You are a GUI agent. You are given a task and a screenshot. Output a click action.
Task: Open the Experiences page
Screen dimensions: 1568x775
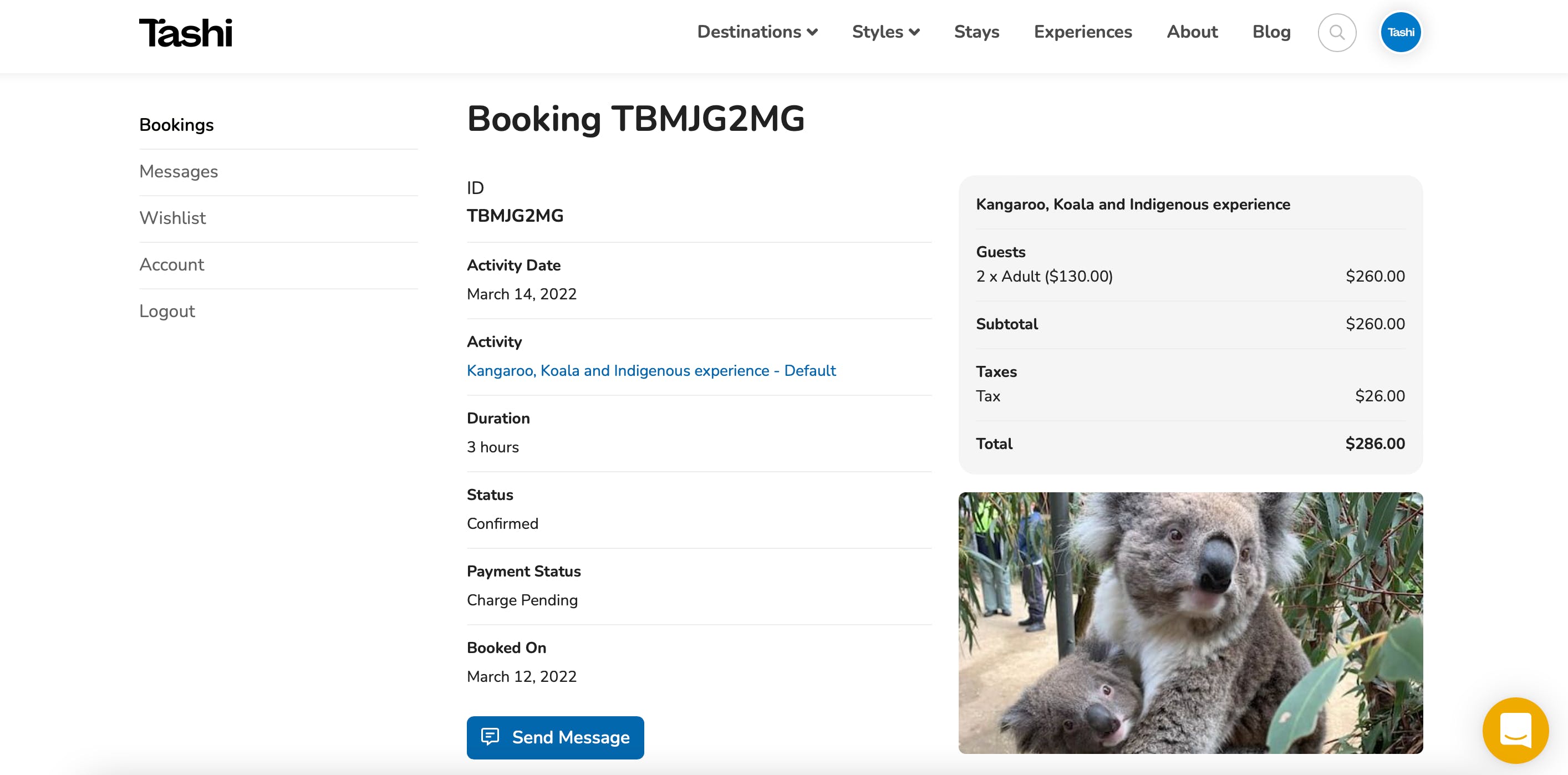coord(1083,32)
